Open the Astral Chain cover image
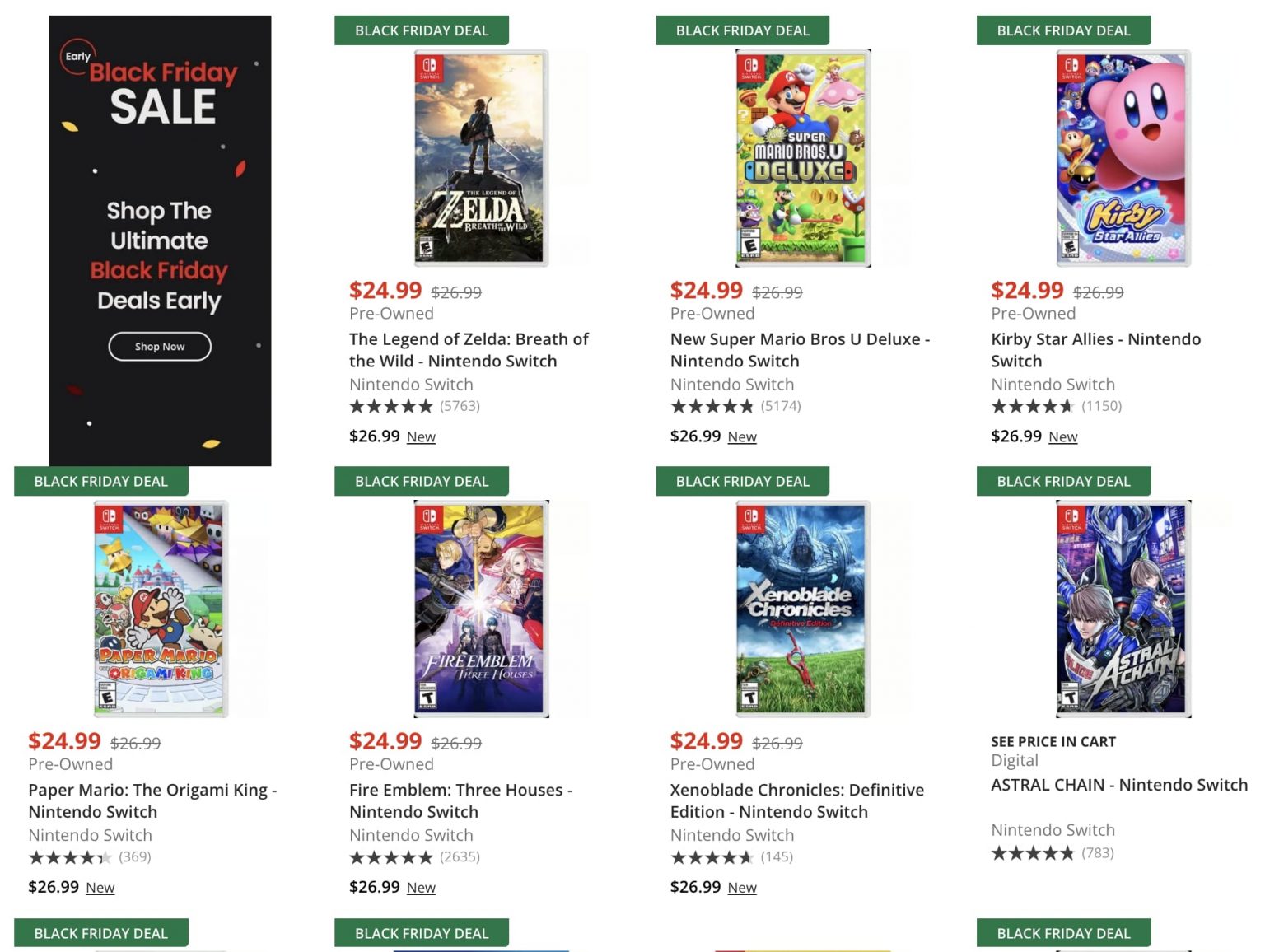This screenshot has height=952, width=1265. pyautogui.click(x=1123, y=609)
